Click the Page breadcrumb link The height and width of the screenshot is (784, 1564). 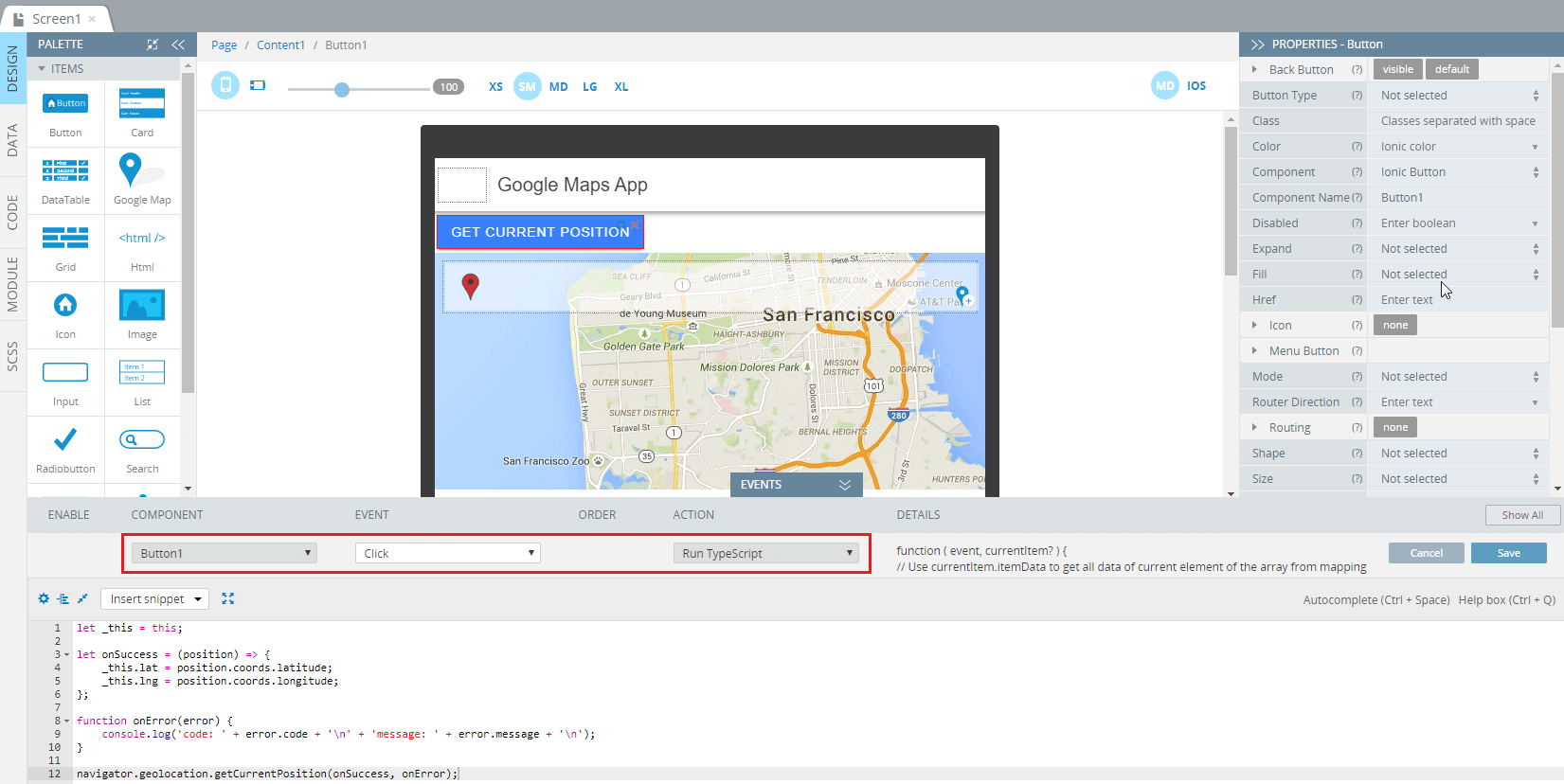coord(225,45)
